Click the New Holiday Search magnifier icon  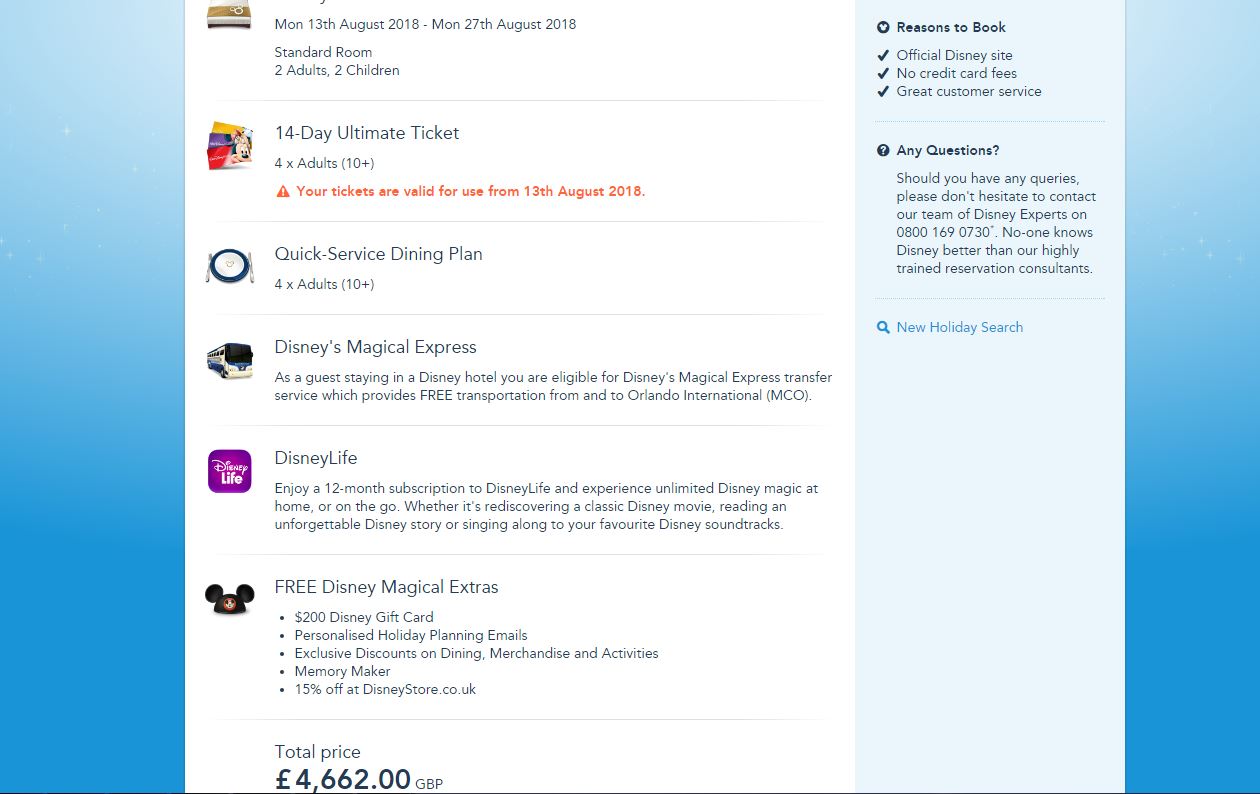click(883, 328)
